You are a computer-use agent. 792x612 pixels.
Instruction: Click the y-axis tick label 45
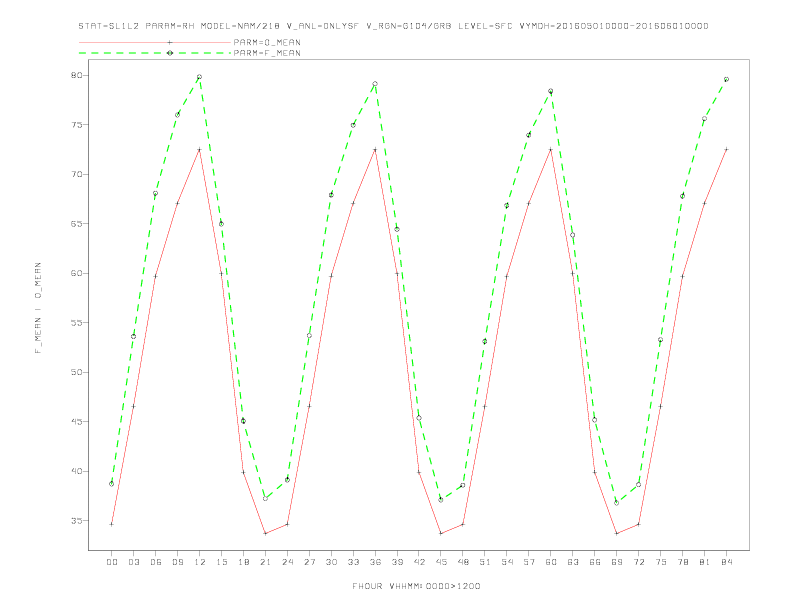76,422
